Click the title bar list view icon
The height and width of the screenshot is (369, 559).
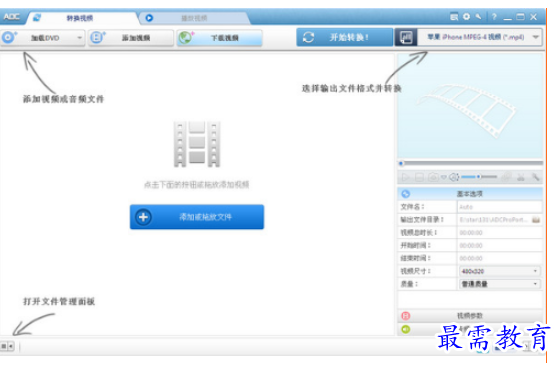point(454,17)
